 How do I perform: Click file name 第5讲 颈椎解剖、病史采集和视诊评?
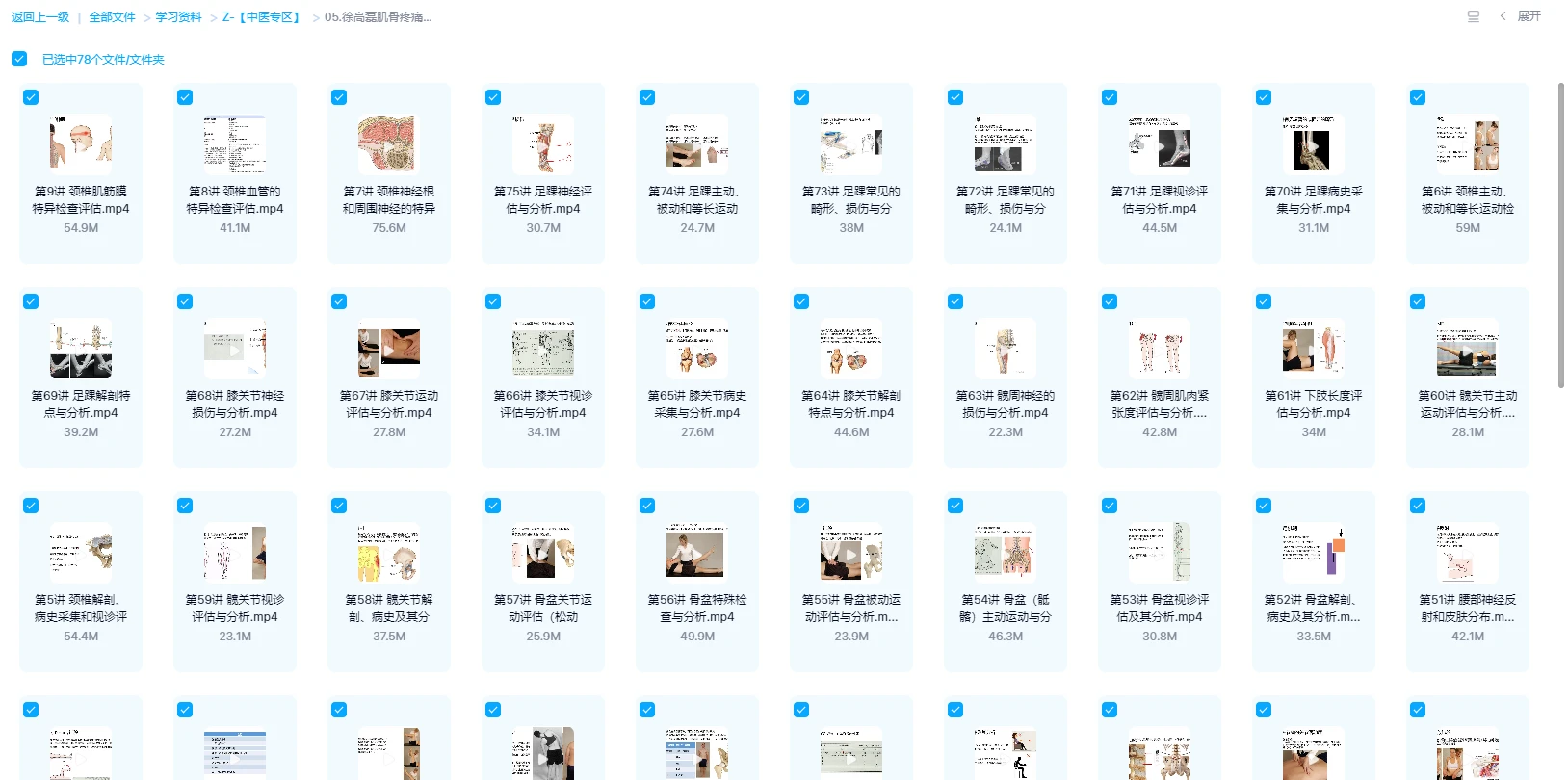(81, 609)
